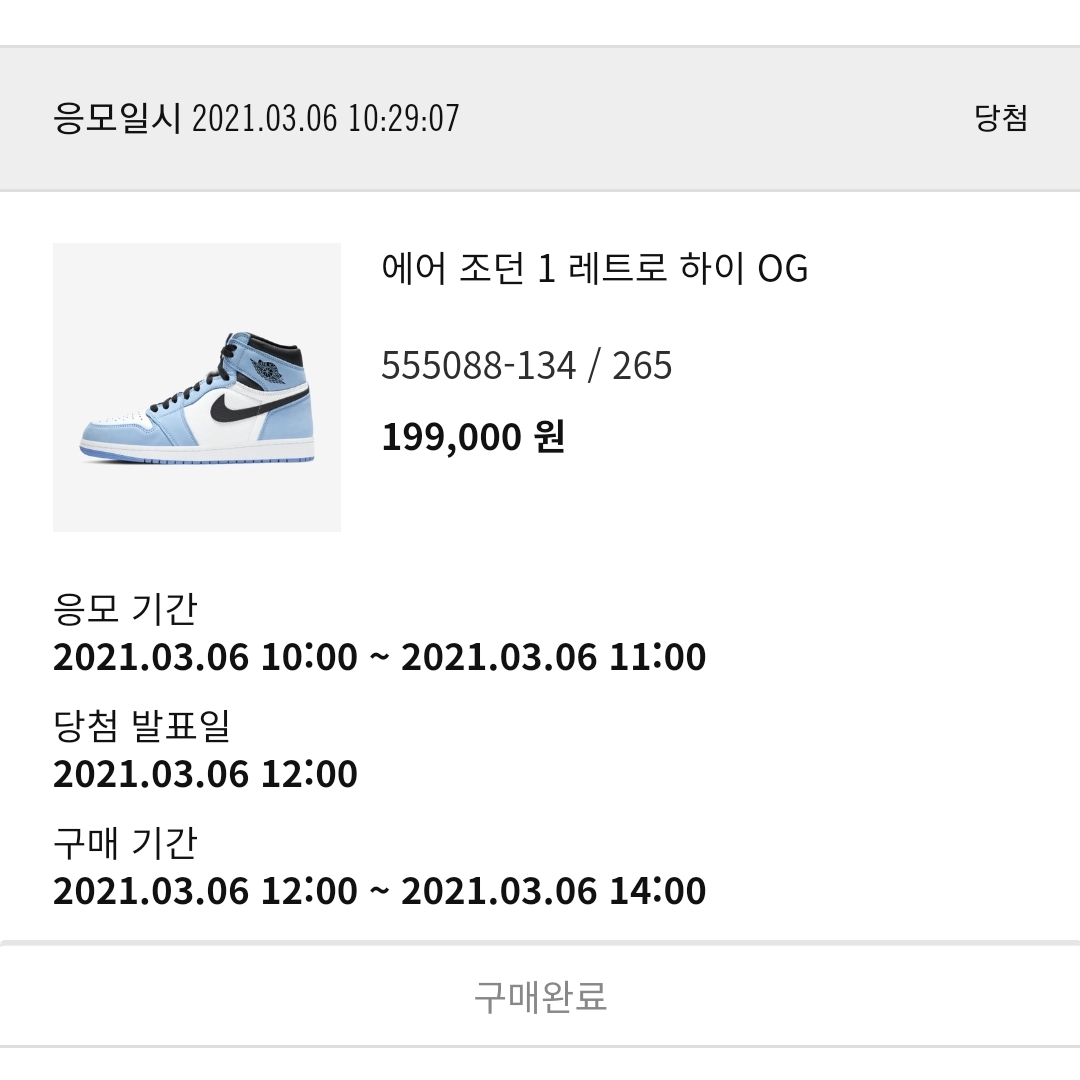
Task: Click the shoe size 265
Action: pyautogui.click(x=642, y=366)
